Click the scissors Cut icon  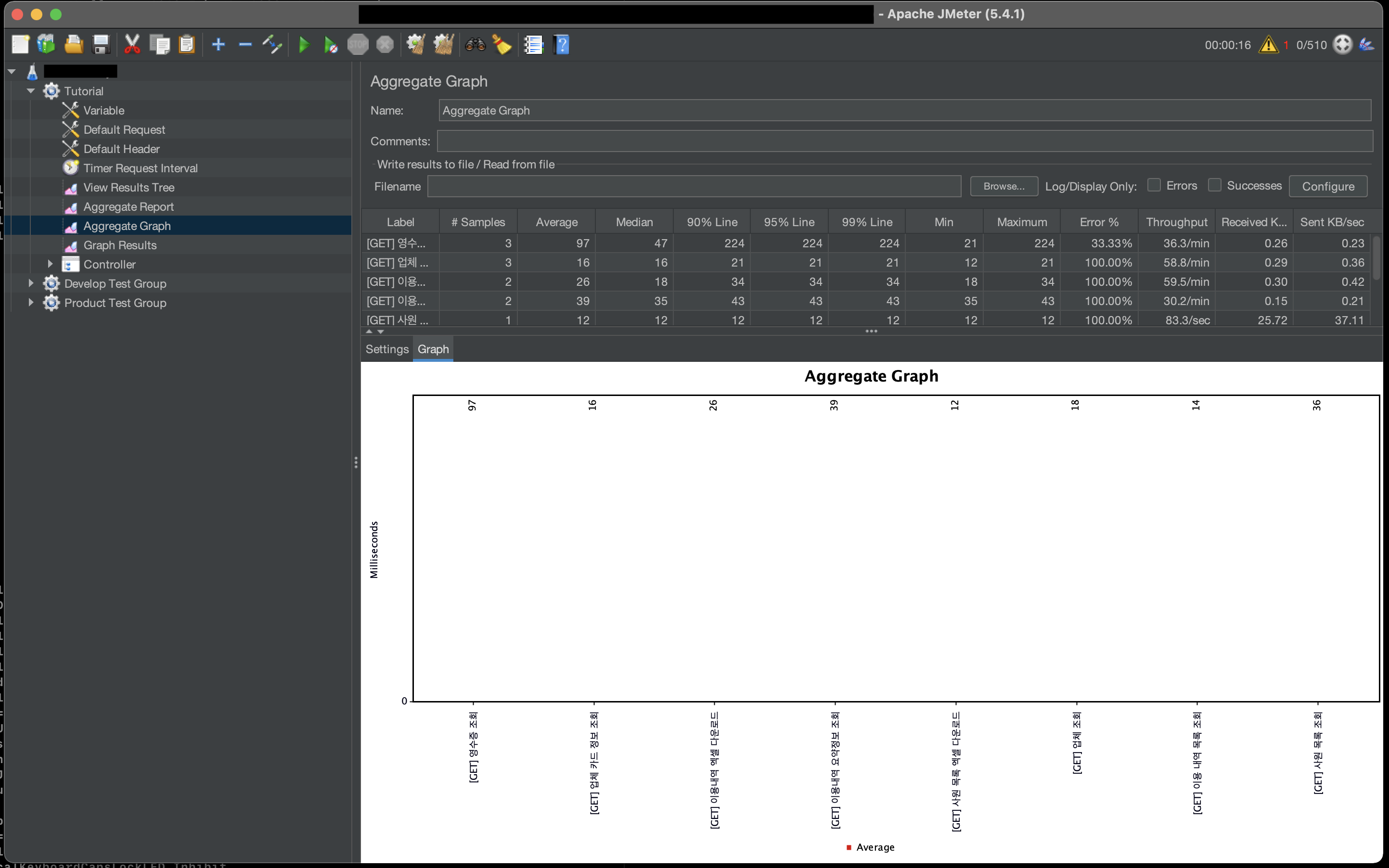(132, 45)
